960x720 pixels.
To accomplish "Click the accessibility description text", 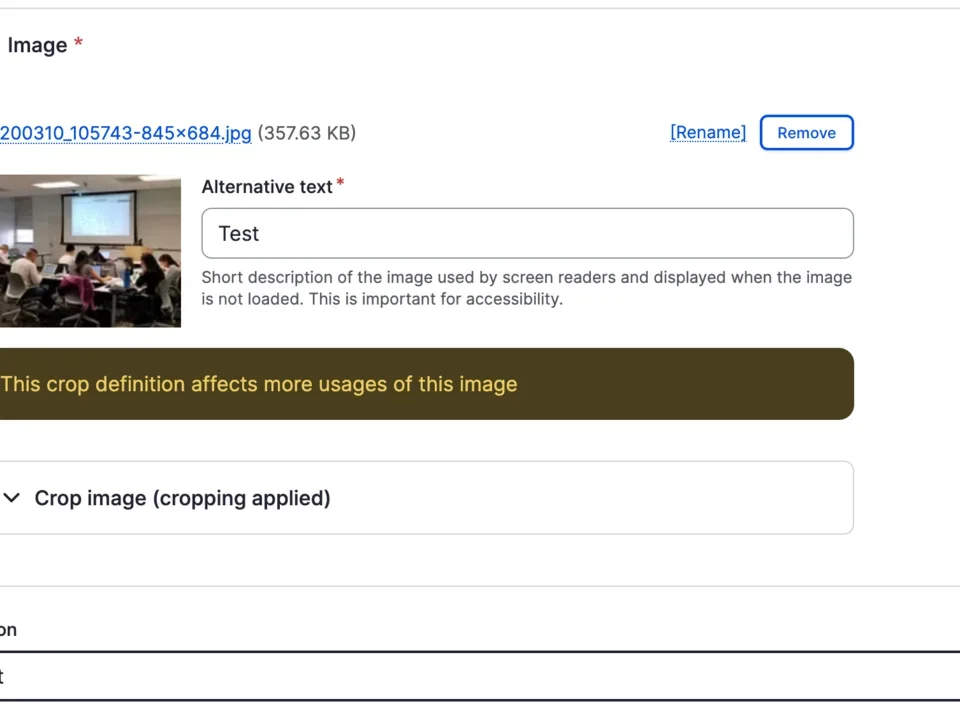I will tap(526, 288).
